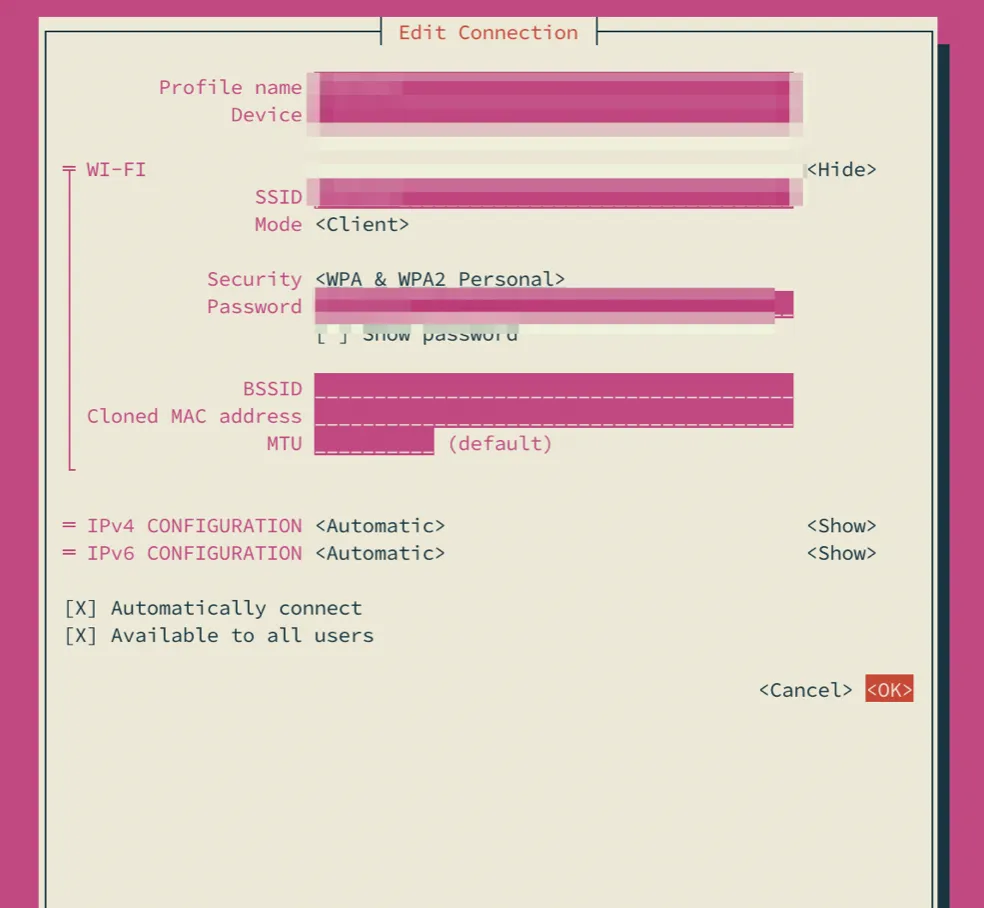Uncheck Available to all users

tap(81, 636)
